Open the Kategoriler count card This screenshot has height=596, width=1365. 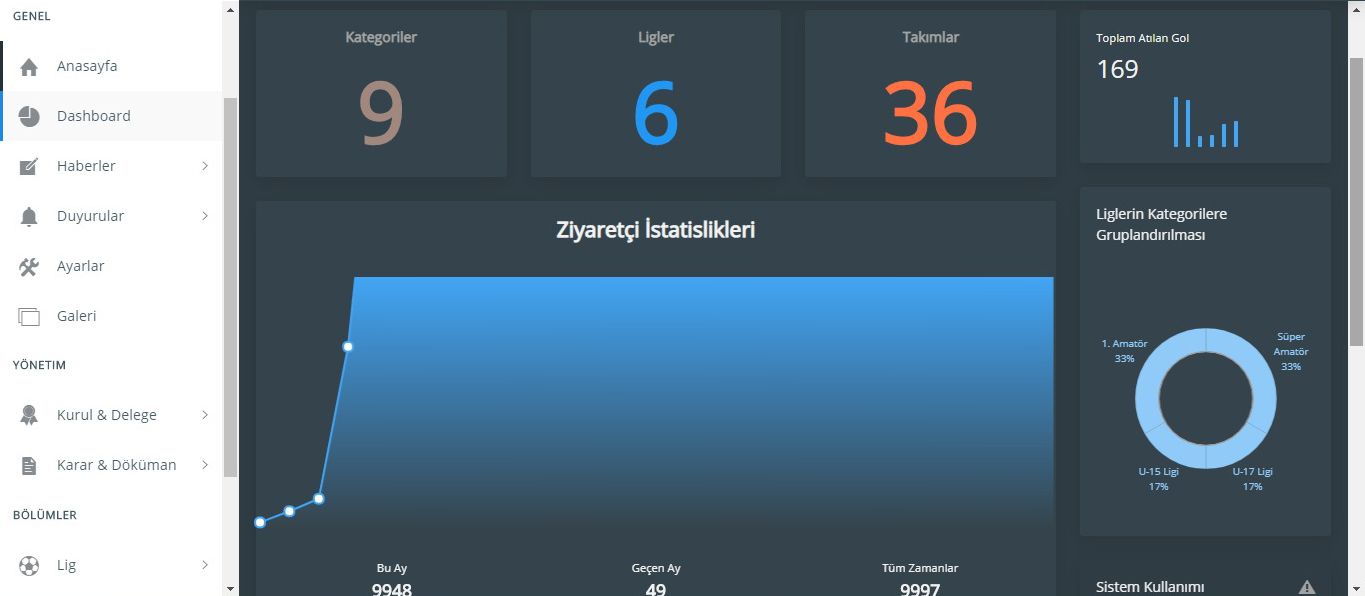tap(381, 94)
